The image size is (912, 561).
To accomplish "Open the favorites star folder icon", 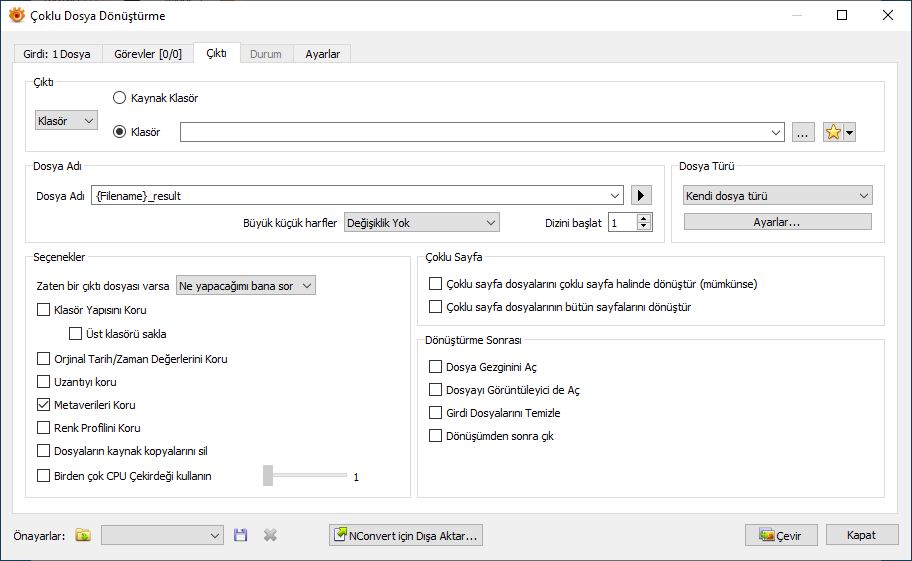I will tap(833, 132).
